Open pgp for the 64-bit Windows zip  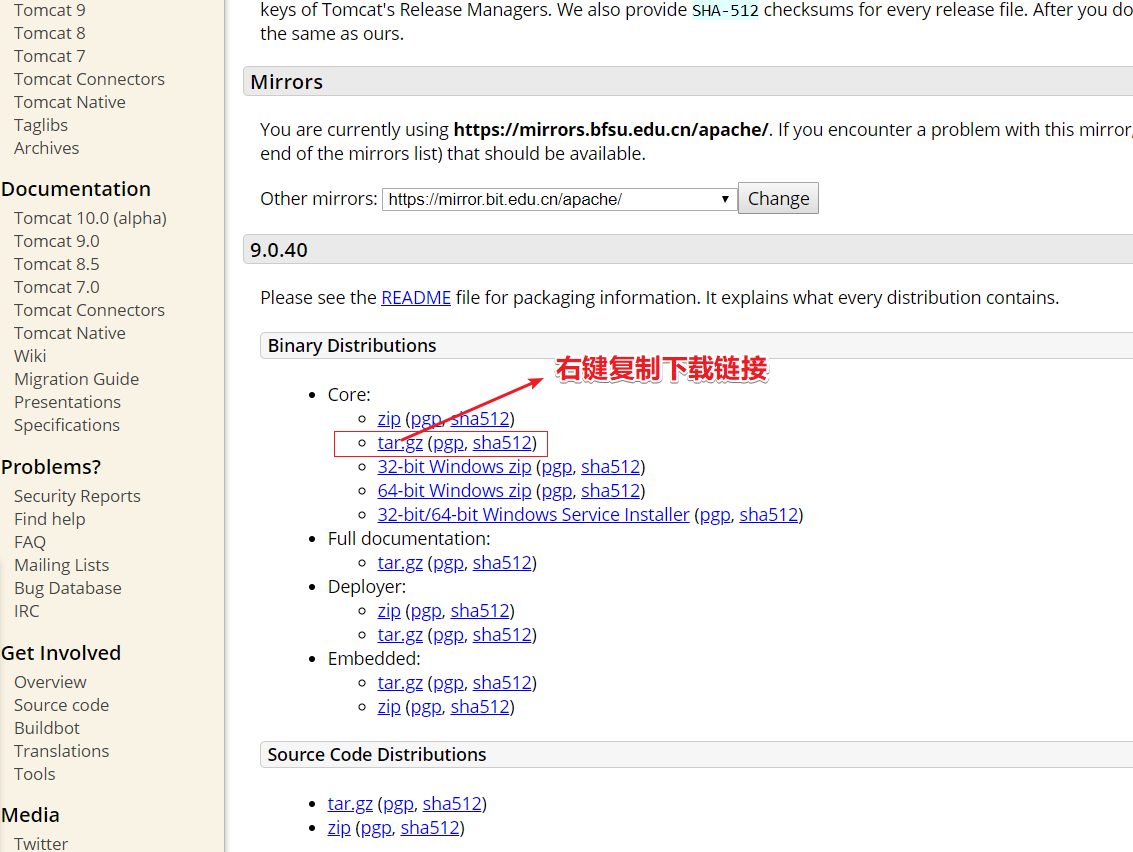[x=556, y=491]
